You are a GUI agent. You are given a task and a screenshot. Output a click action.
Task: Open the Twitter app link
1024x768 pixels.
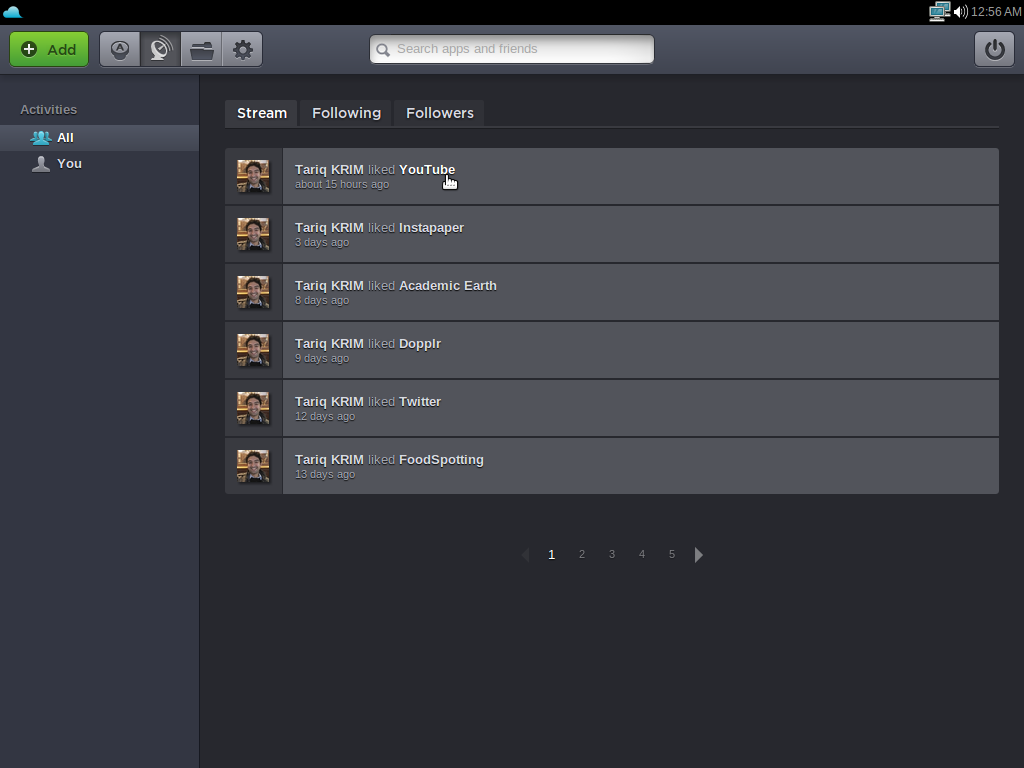point(420,402)
